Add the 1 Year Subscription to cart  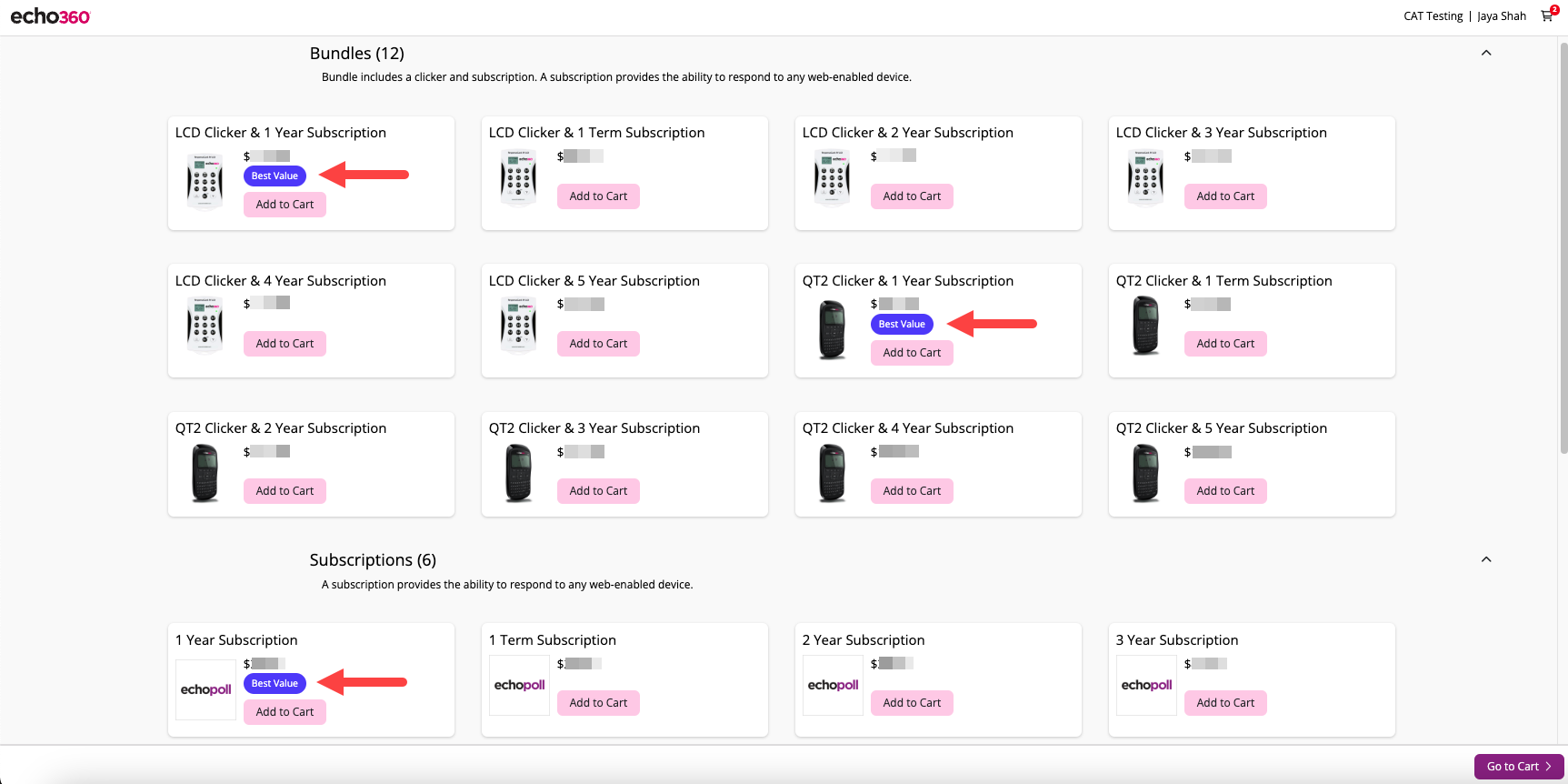pyautogui.click(x=285, y=712)
